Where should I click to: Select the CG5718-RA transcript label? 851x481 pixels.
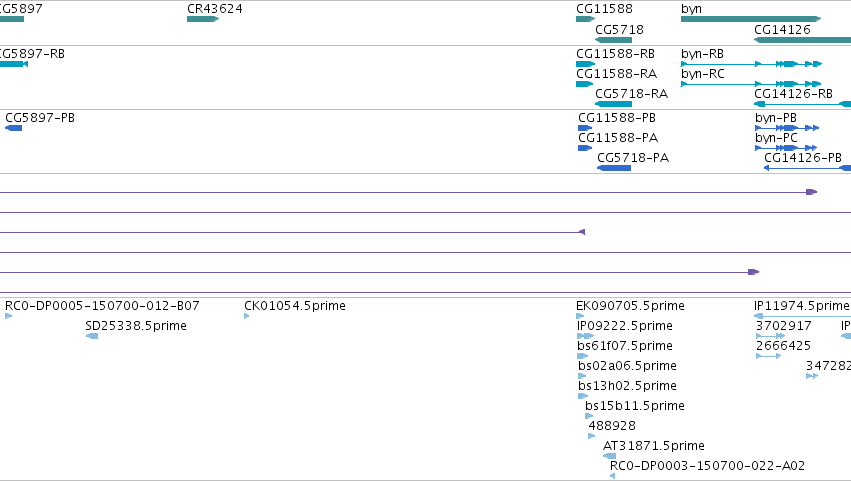click(632, 94)
